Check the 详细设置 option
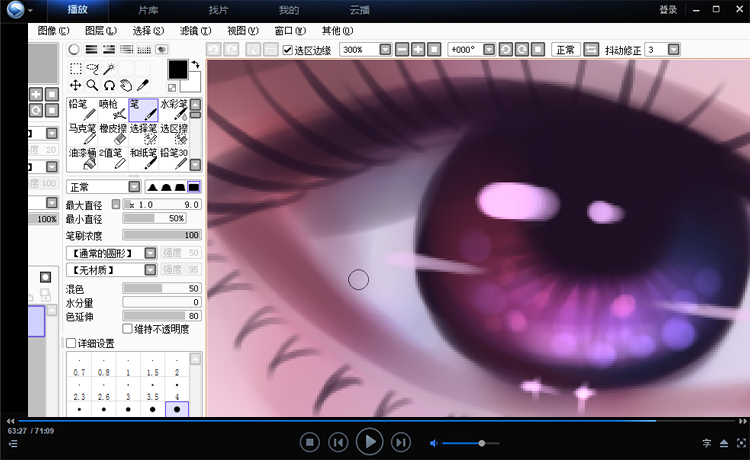750x464 pixels. (71, 343)
